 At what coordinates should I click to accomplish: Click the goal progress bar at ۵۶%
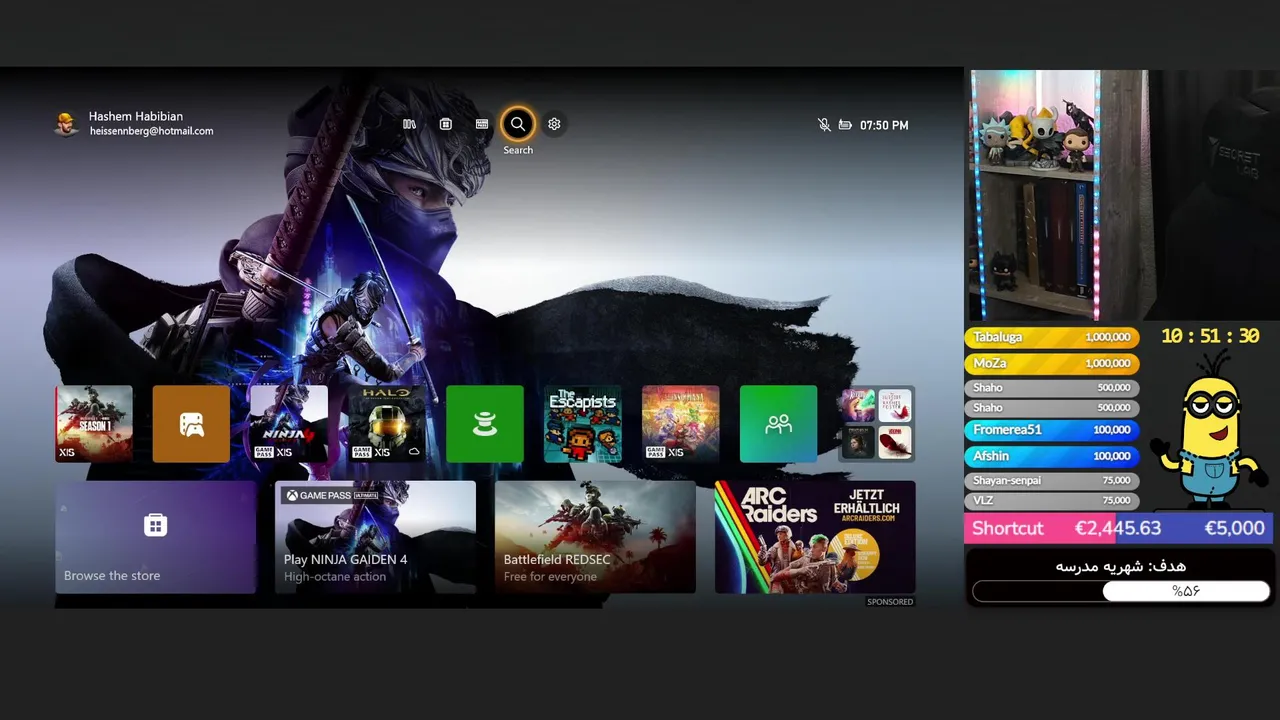[x=1121, y=591]
